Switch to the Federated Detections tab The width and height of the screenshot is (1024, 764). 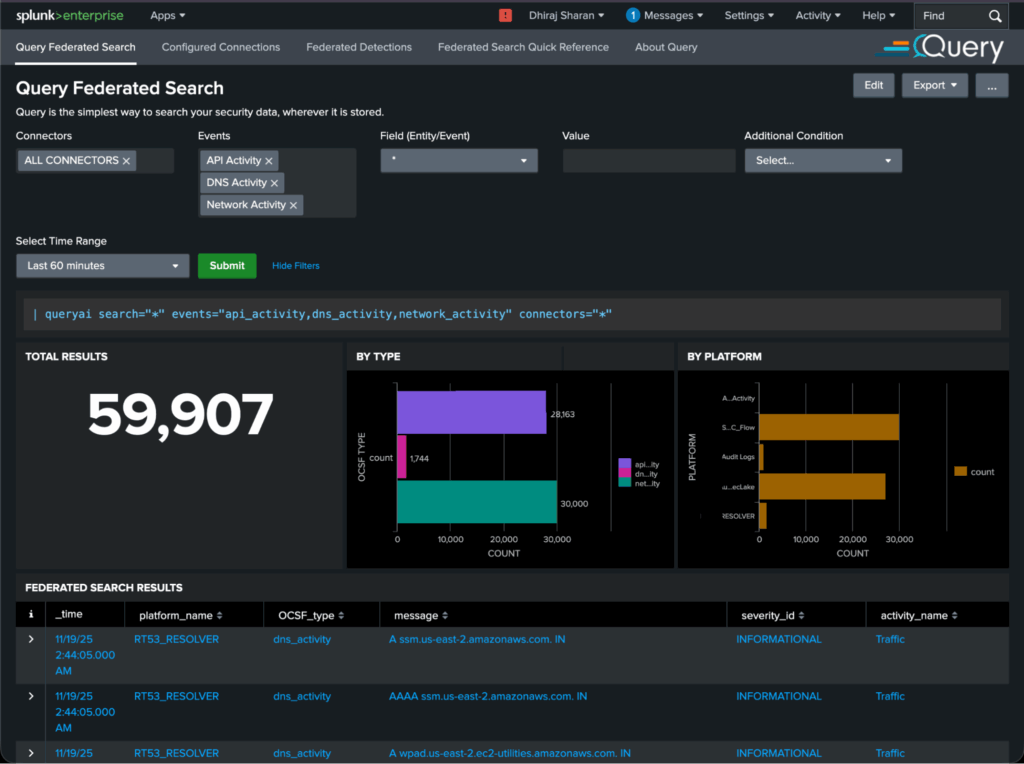point(359,47)
